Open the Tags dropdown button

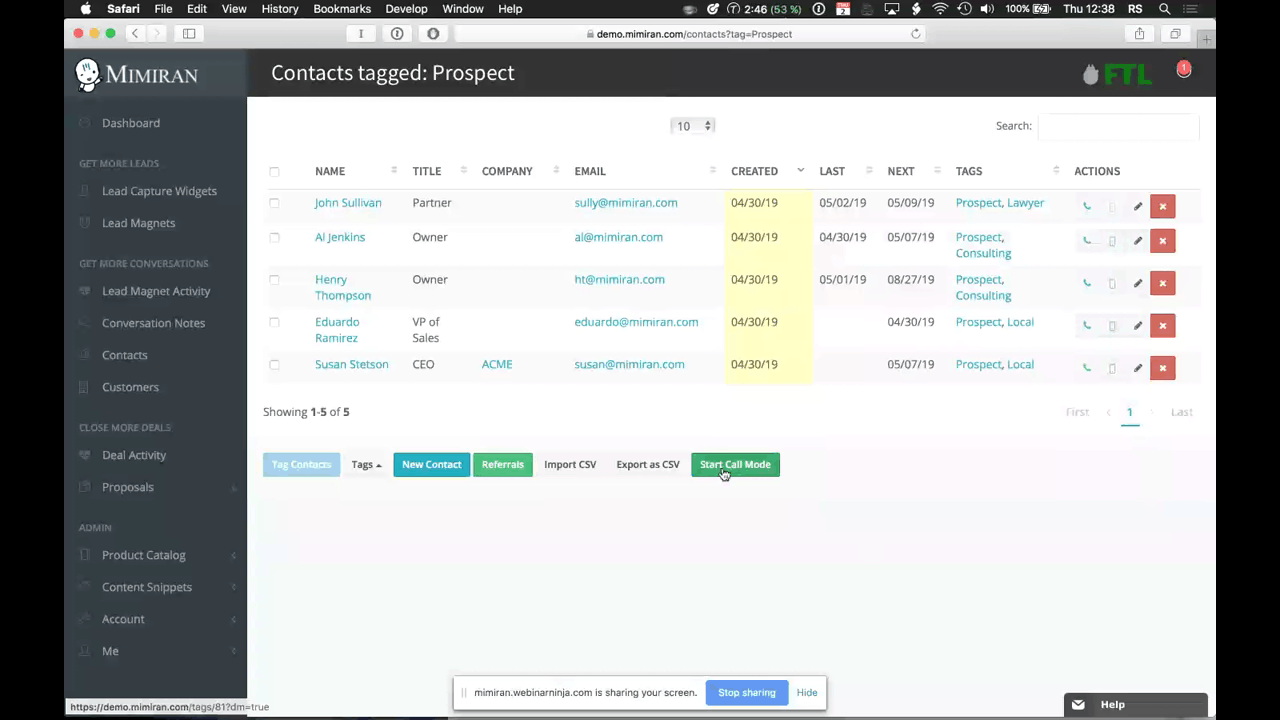tap(366, 465)
